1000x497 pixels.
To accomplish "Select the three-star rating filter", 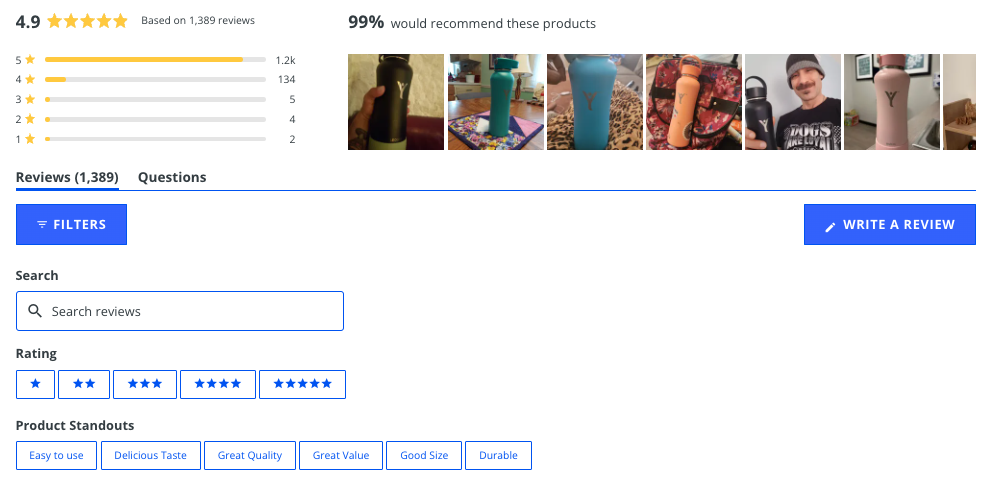I will (x=145, y=384).
